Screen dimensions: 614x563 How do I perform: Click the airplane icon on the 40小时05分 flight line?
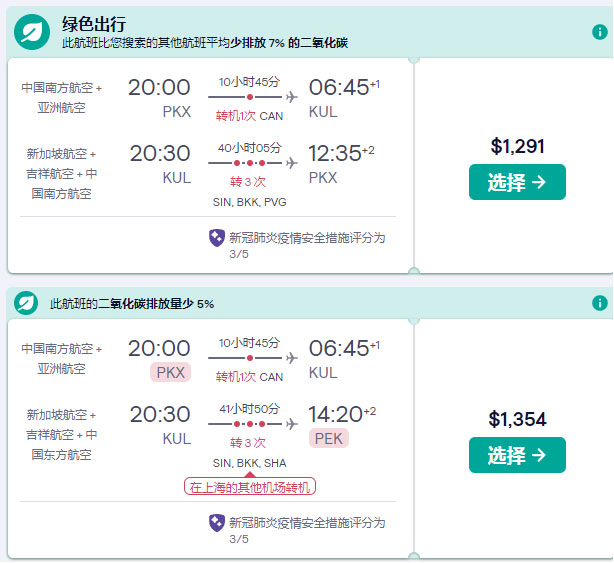(x=291, y=162)
